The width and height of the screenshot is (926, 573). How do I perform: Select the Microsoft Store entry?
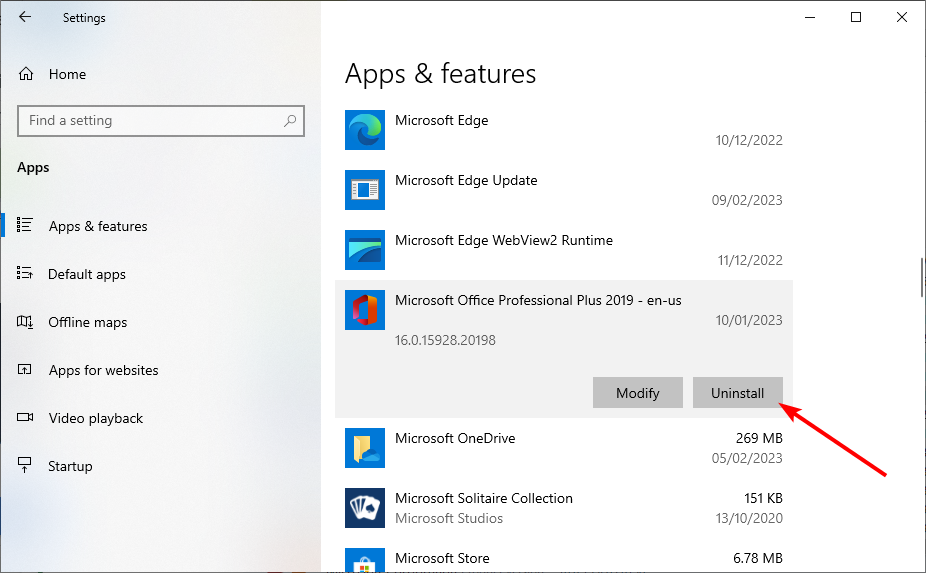442,558
